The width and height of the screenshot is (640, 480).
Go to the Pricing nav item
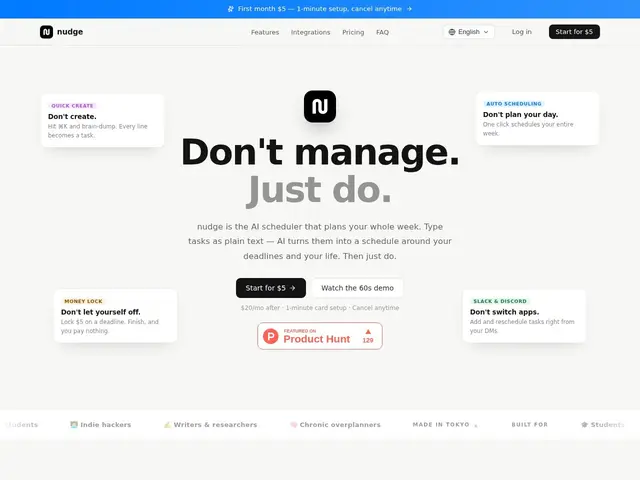pyautogui.click(x=353, y=32)
